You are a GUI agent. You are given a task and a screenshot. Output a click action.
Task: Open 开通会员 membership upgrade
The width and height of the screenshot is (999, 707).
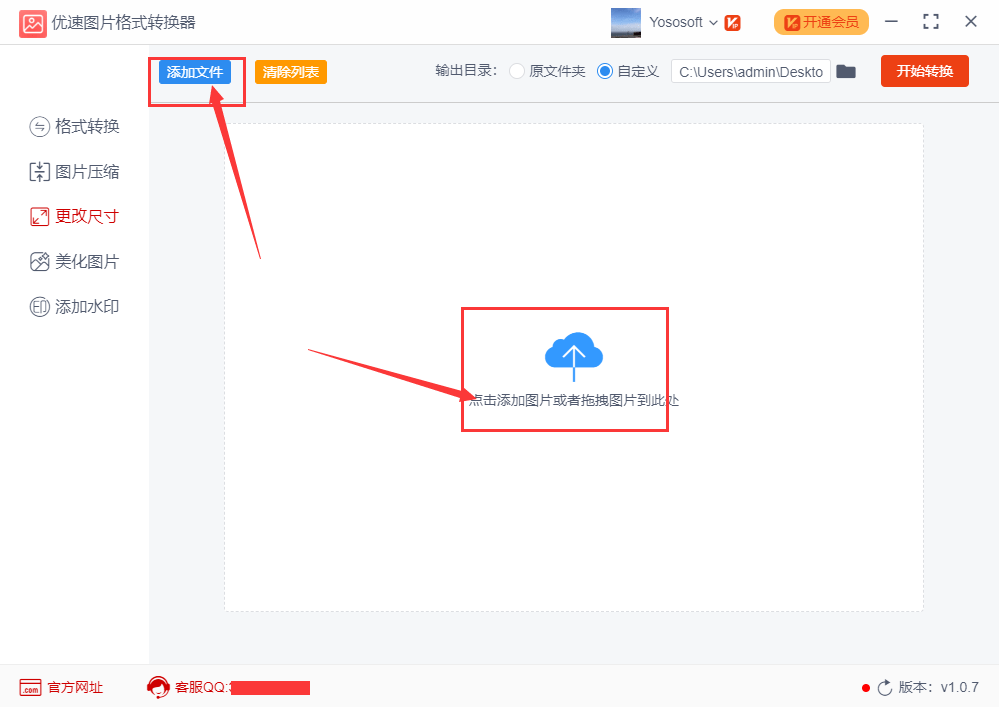click(821, 21)
